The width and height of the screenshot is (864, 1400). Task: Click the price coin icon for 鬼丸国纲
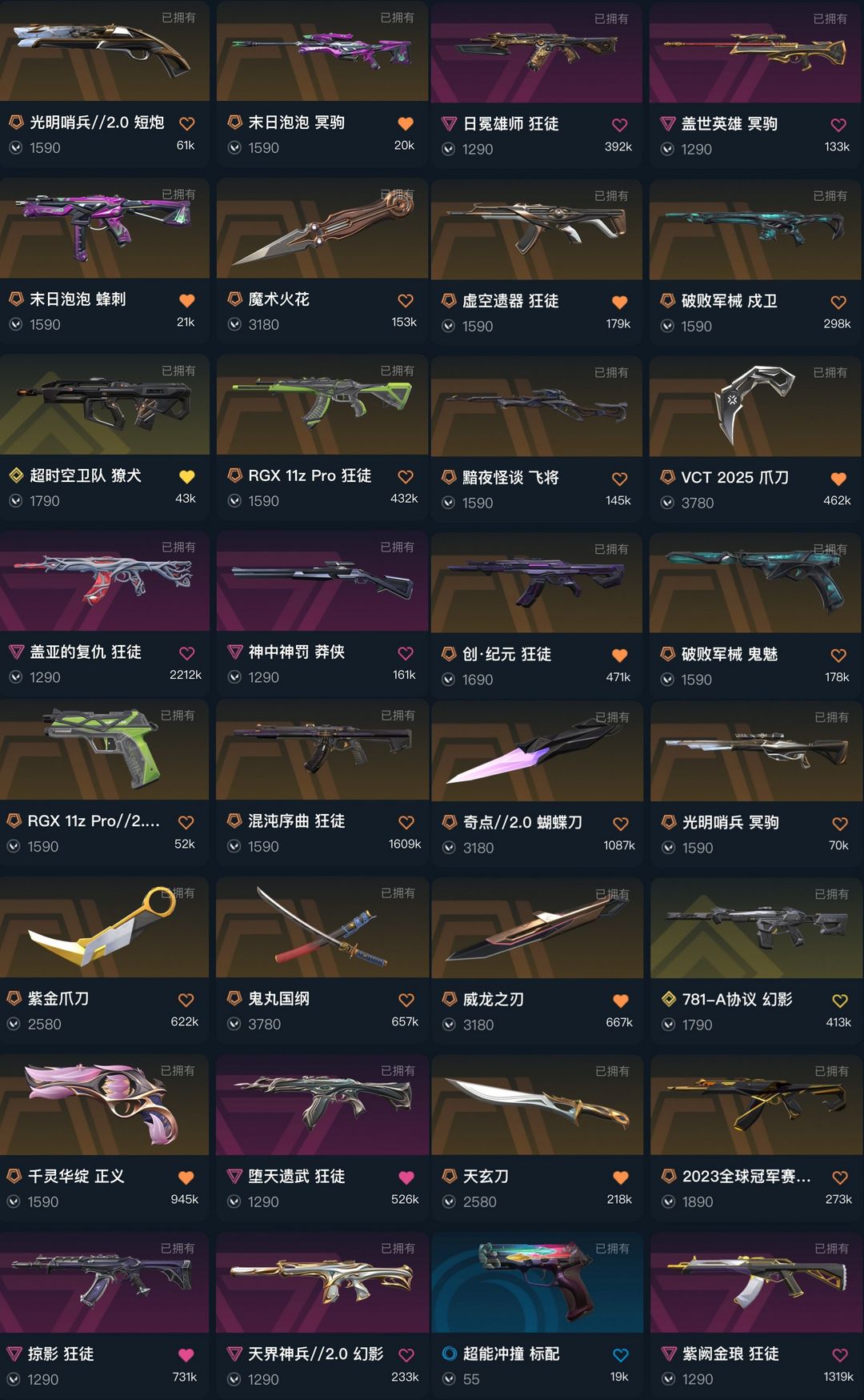point(234,1024)
